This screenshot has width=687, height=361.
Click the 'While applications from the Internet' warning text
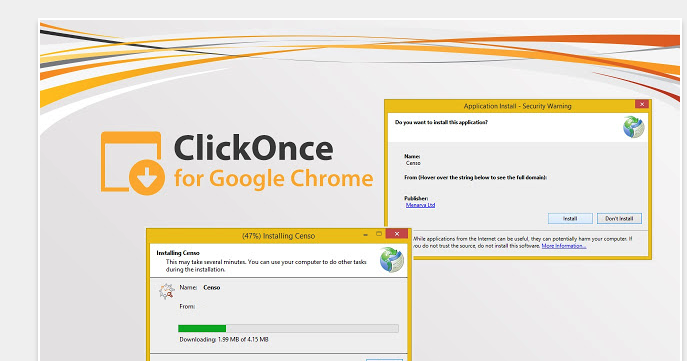(x=522, y=242)
